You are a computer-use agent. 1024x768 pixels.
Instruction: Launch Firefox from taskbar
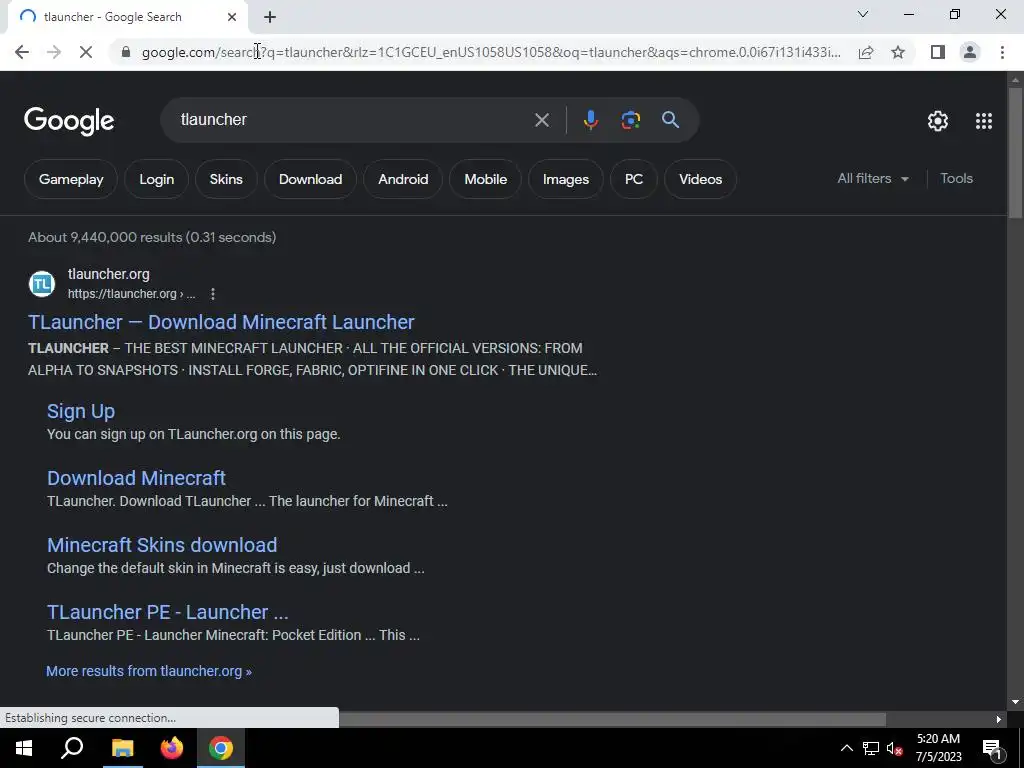coord(172,748)
